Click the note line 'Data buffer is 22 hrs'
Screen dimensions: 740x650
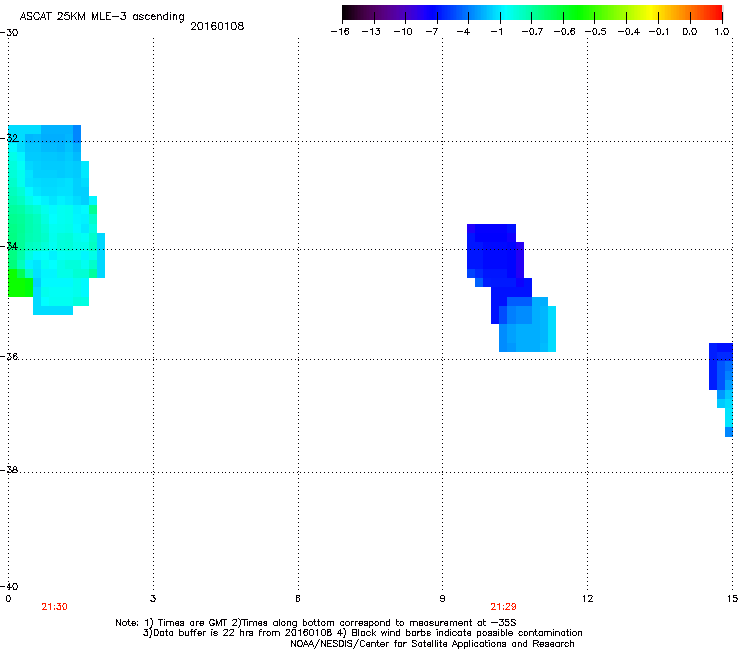pos(362,633)
